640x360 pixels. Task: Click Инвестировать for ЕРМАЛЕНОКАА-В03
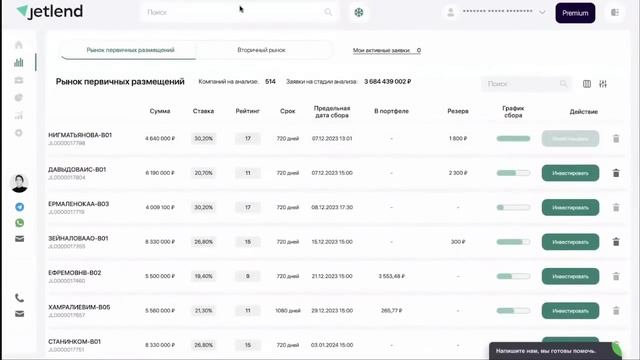570,207
